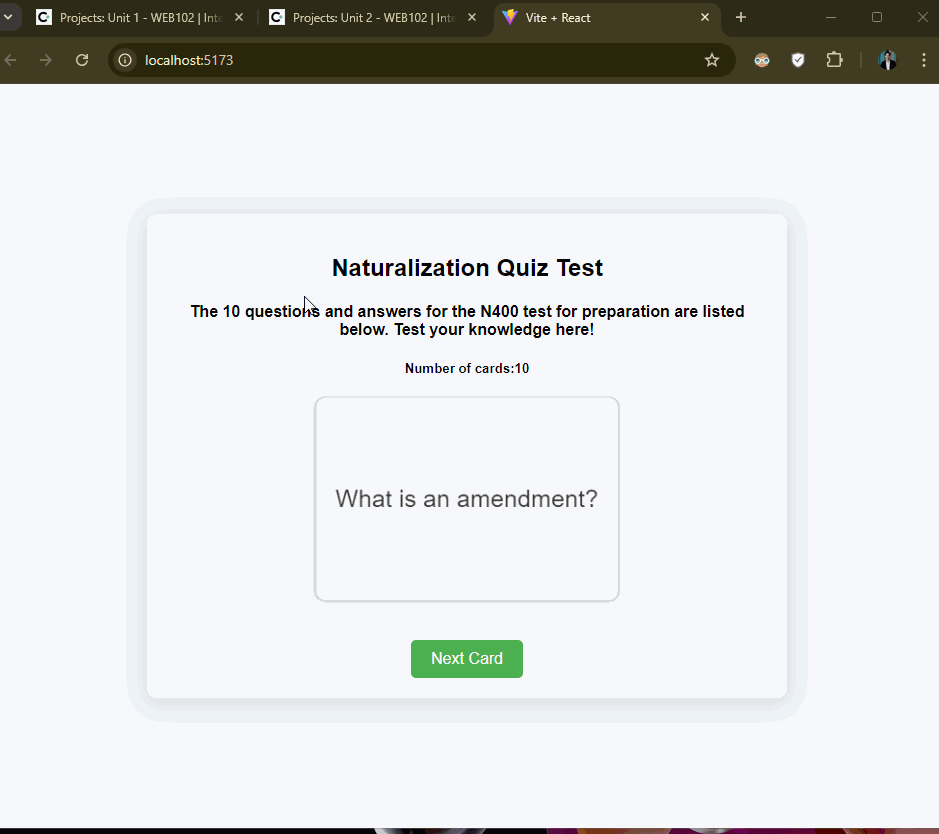Flip the amendment question flashcard
The height and width of the screenshot is (834, 939).
[x=466, y=498]
